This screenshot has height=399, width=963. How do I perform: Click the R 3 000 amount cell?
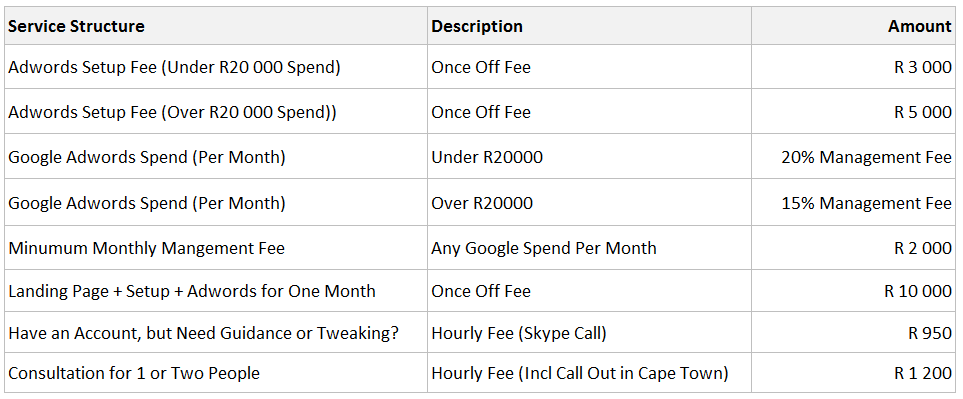pos(853,66)
